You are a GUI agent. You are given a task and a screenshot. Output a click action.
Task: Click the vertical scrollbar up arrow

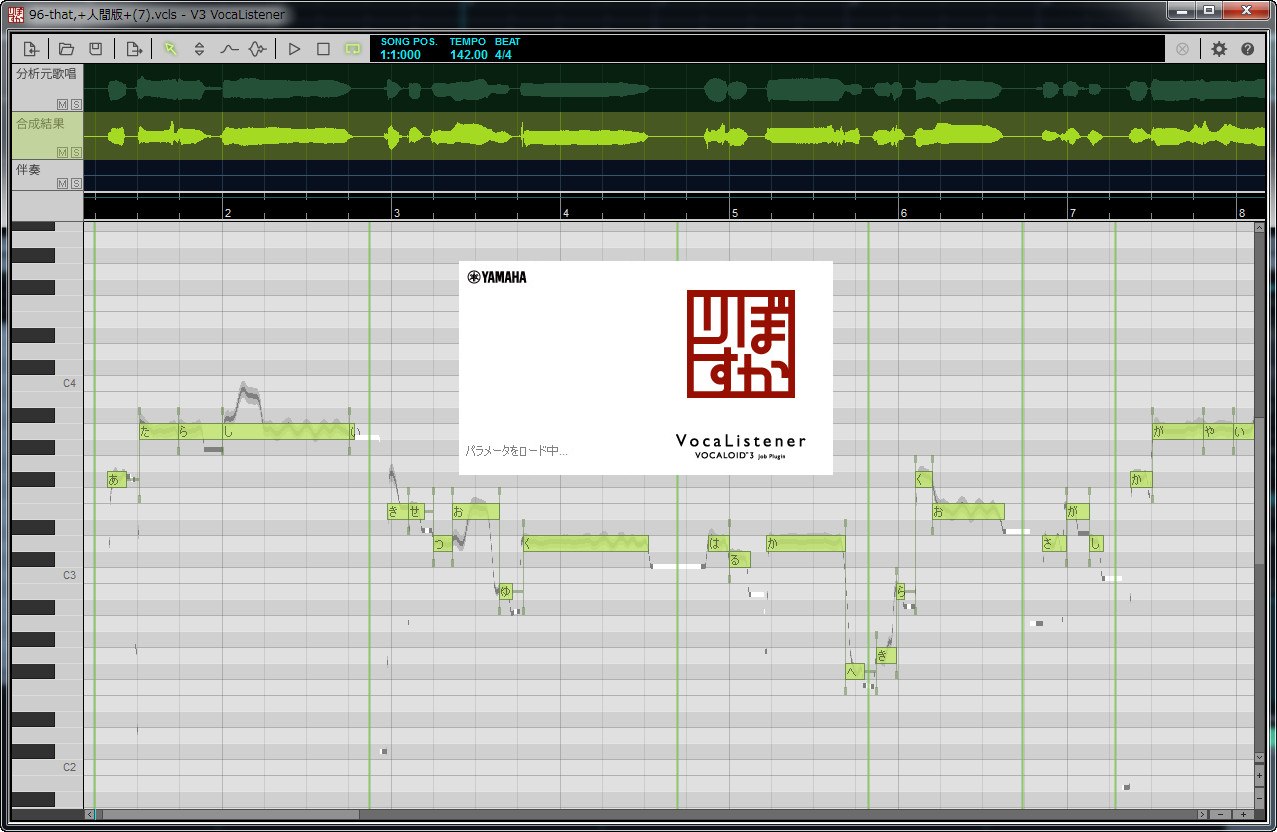pyautogui.click(x=1259, y=228)
